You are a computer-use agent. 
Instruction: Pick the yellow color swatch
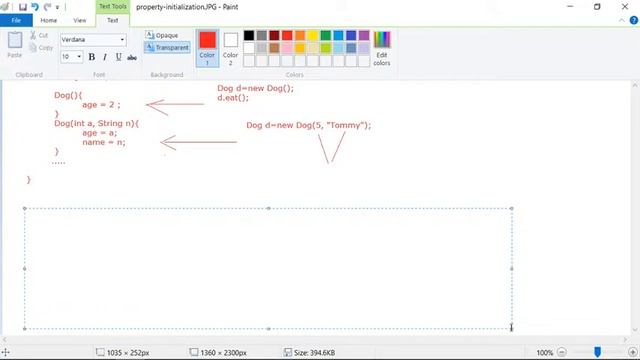313,36
